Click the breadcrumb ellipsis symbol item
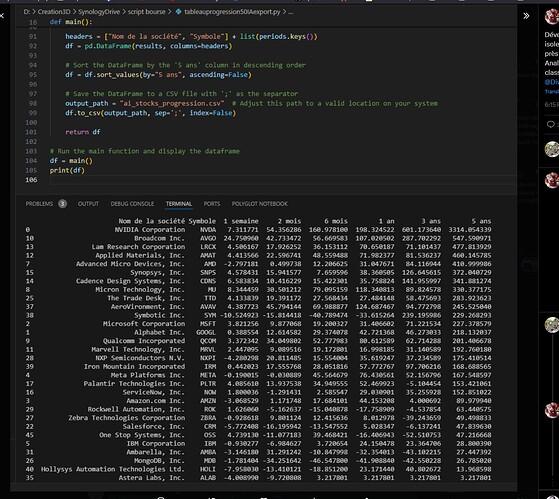This screenshot has height=499, width=559. click(291, 12)
